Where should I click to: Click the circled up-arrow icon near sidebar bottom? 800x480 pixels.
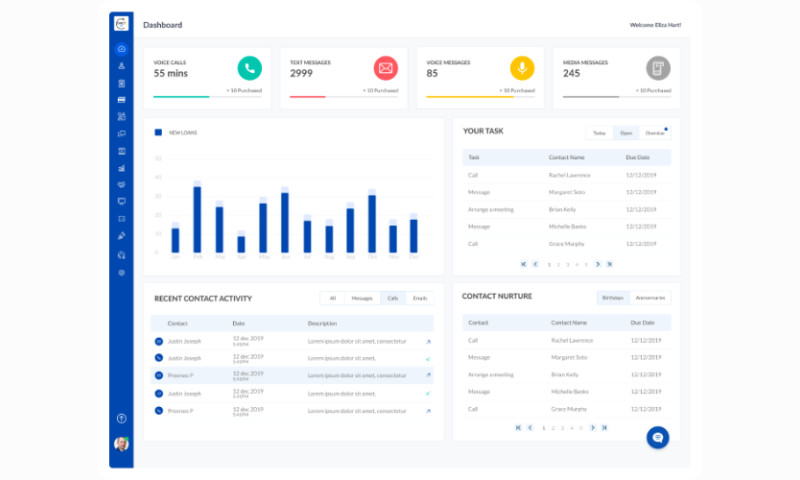121,419
